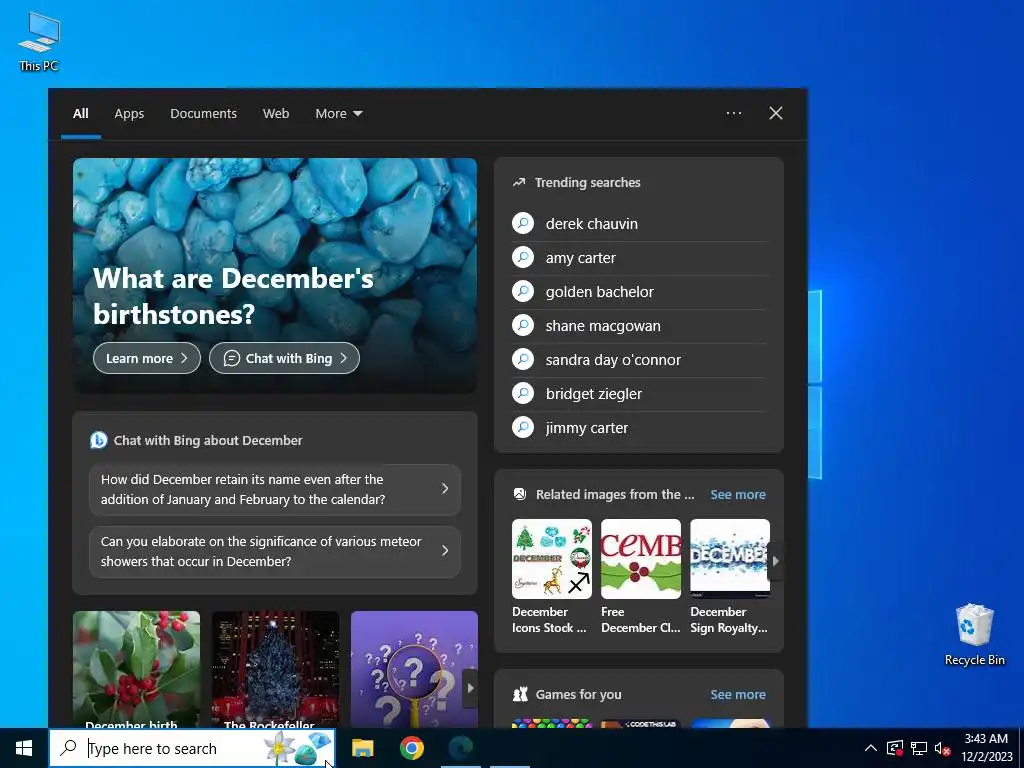Search trending term sandra day o'connor

click(x=613, y=359)
